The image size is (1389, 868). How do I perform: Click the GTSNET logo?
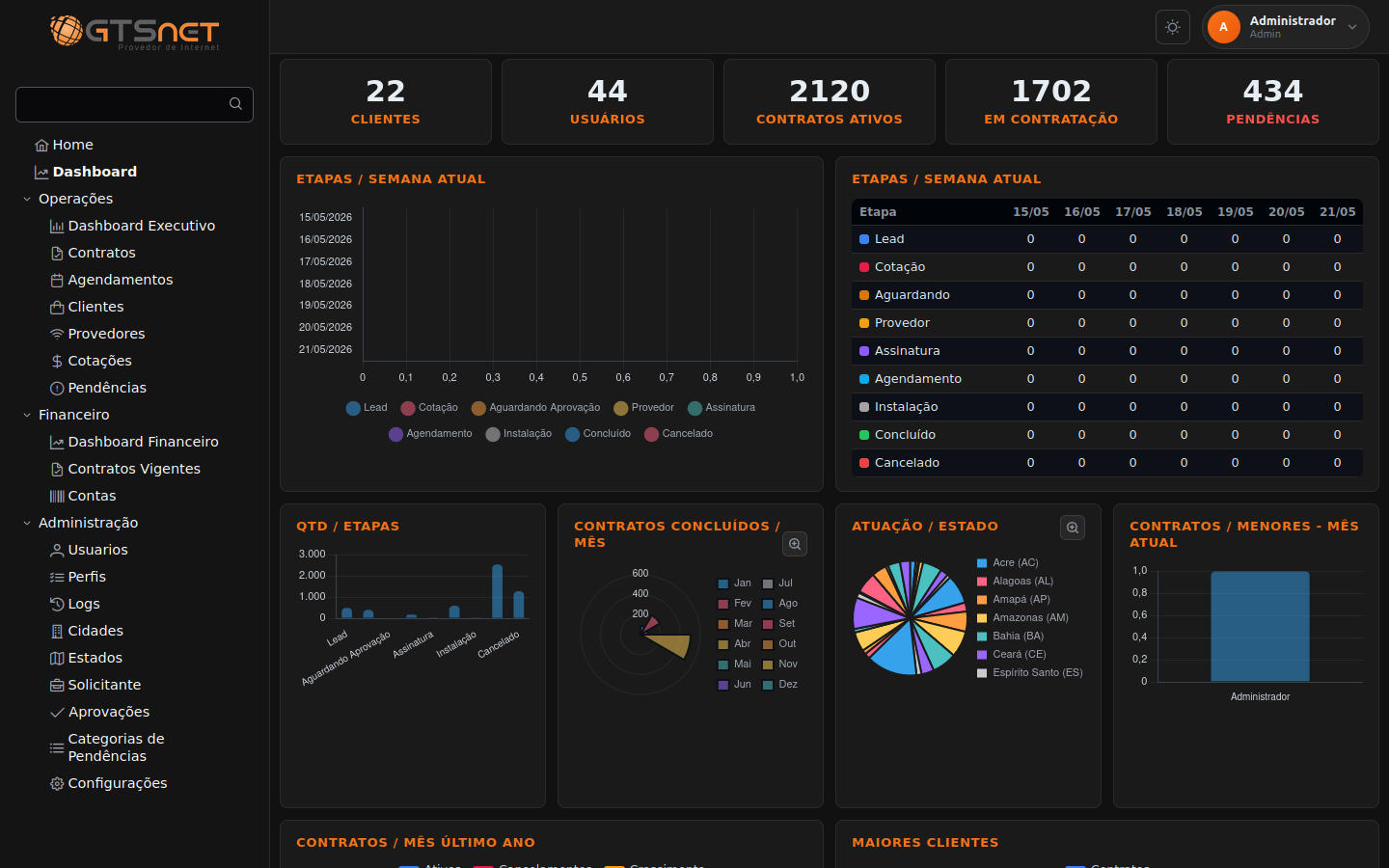134,32
